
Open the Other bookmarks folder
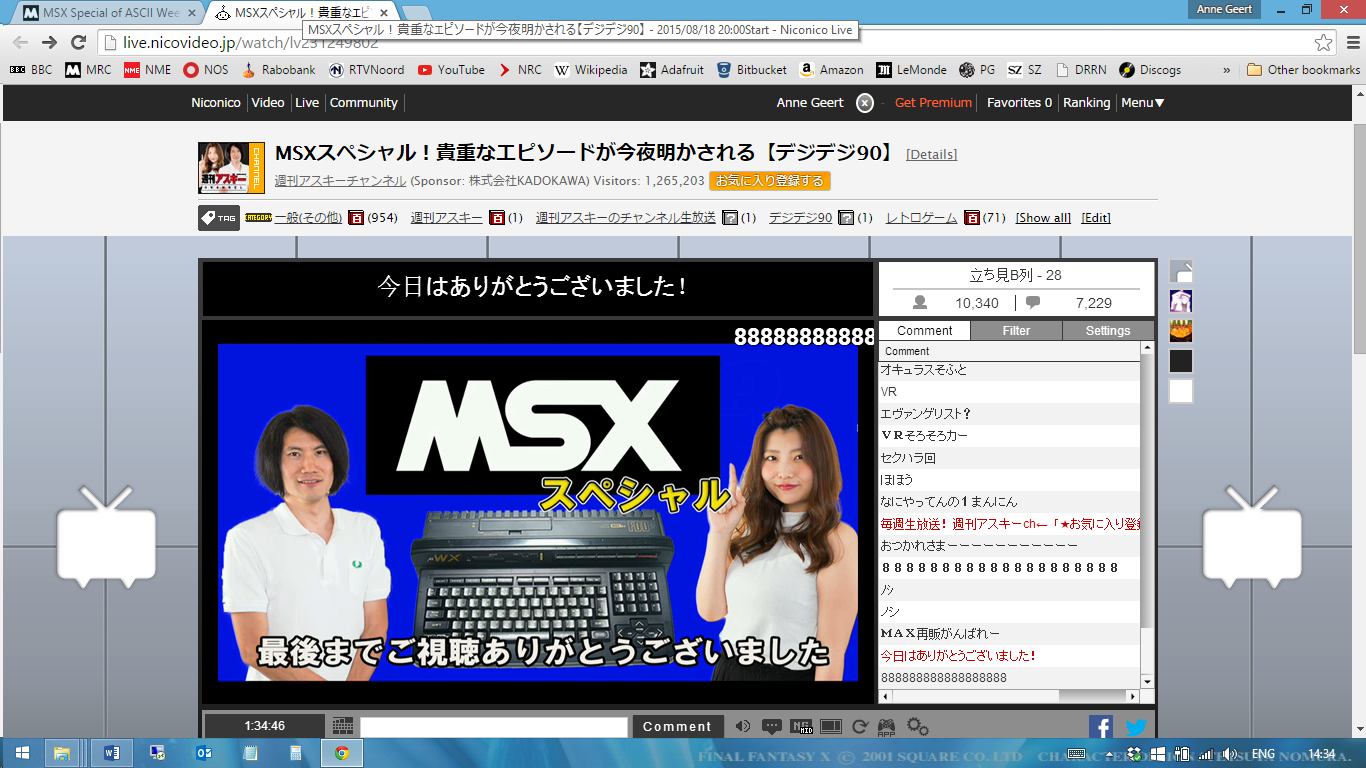point(1304,70)
